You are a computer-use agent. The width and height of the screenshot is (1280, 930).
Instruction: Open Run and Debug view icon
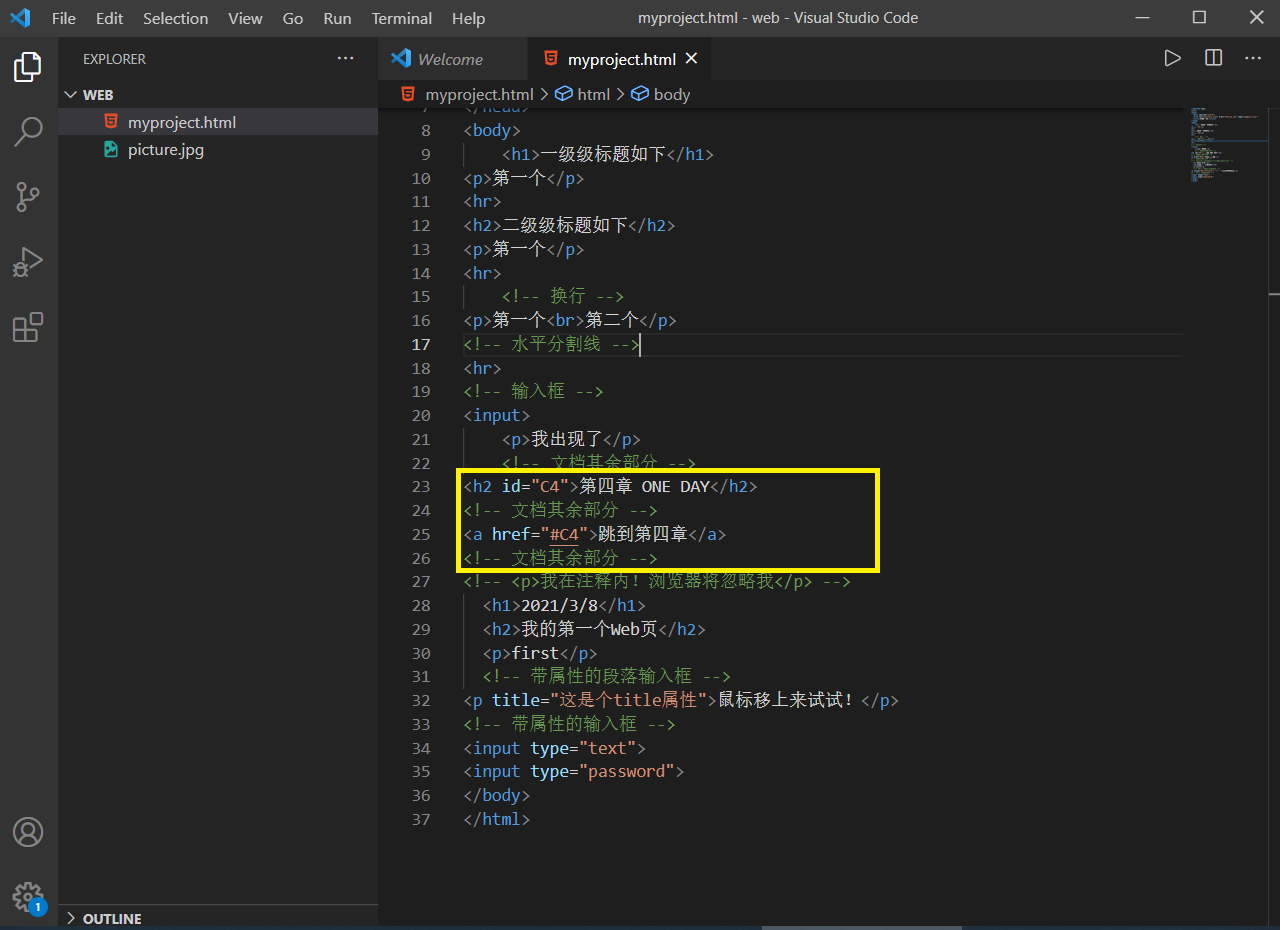pyautogui.click(x=28, y=262)
